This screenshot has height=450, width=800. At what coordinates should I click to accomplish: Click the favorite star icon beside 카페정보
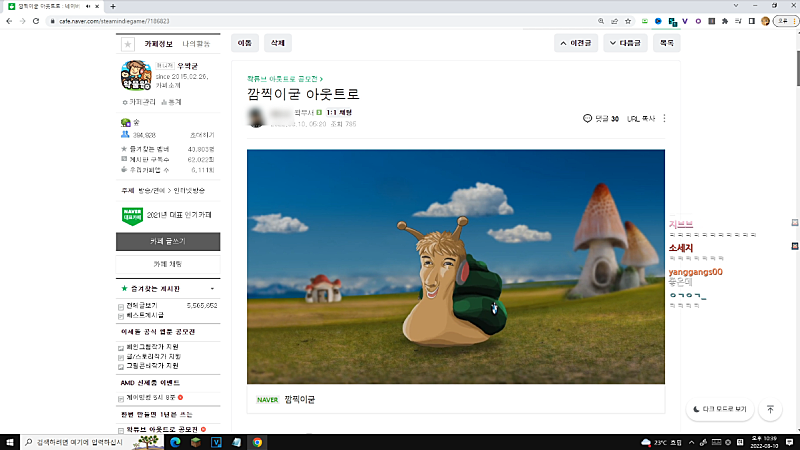click(x=127, y=44)
